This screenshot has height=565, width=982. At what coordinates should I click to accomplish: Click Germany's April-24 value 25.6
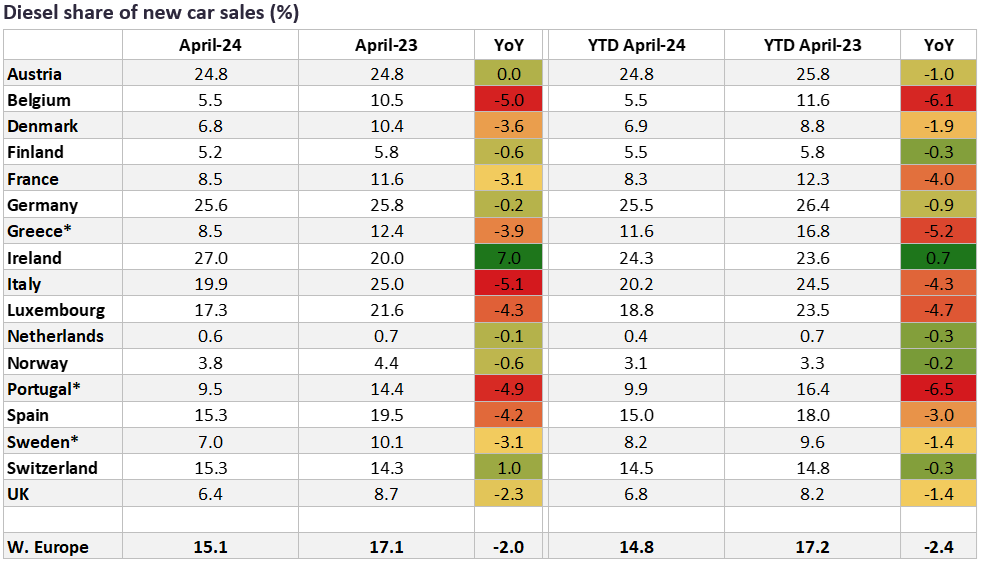click(210, 205)
